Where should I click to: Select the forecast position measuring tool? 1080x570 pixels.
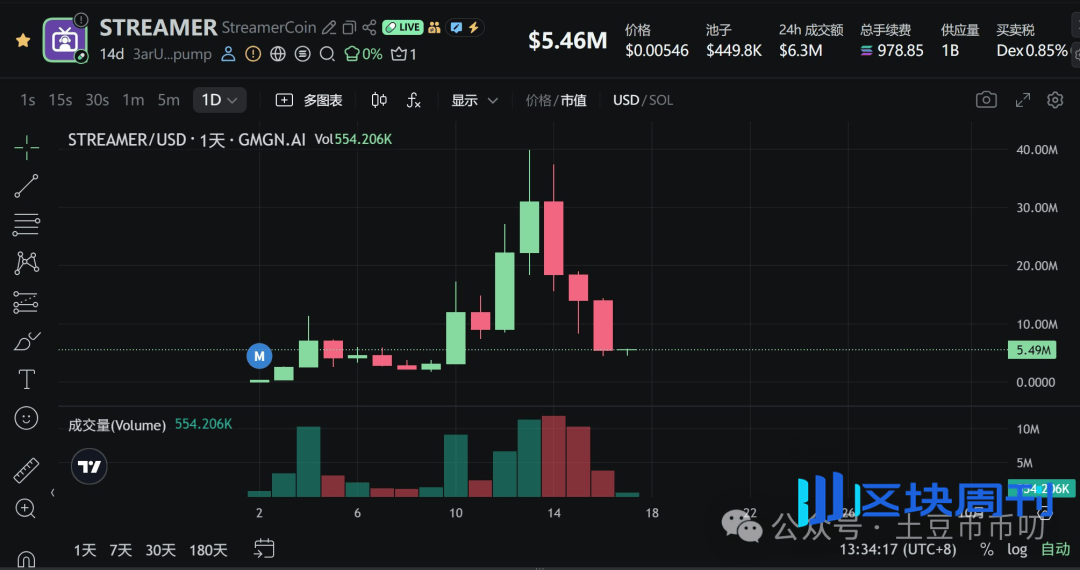[x=26, y=302]
